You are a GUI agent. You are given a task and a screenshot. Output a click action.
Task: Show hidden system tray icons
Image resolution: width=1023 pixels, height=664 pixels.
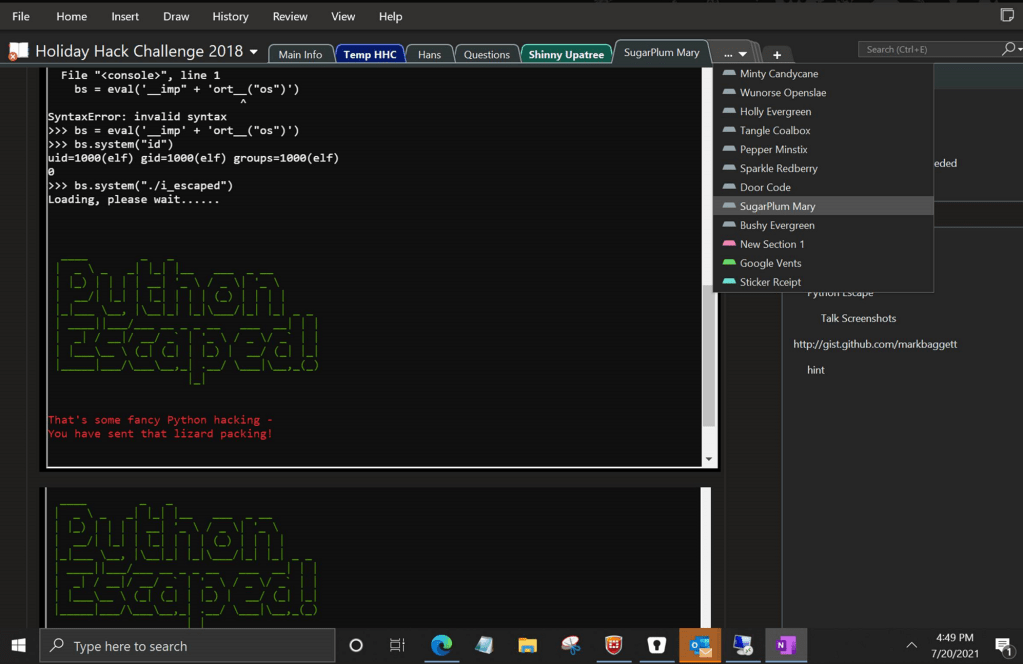click(911, 645)
